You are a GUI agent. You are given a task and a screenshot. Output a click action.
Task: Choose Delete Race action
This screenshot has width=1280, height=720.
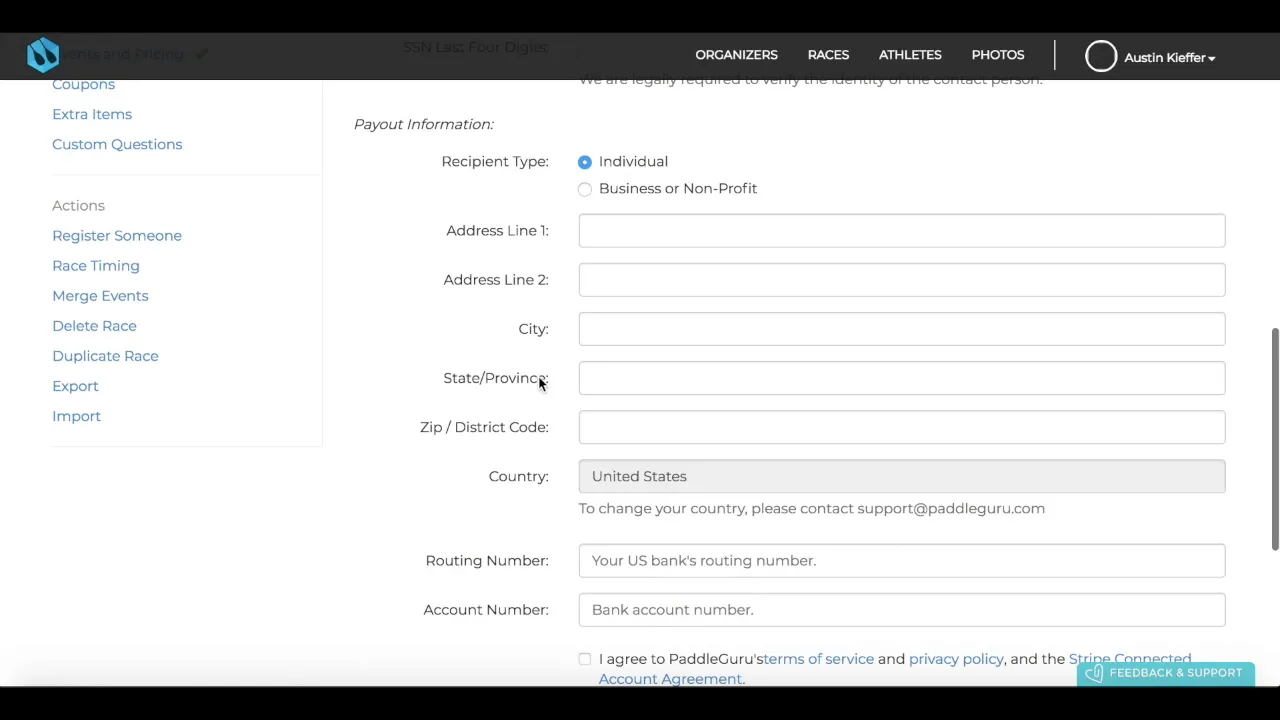(x=94, y=325)
